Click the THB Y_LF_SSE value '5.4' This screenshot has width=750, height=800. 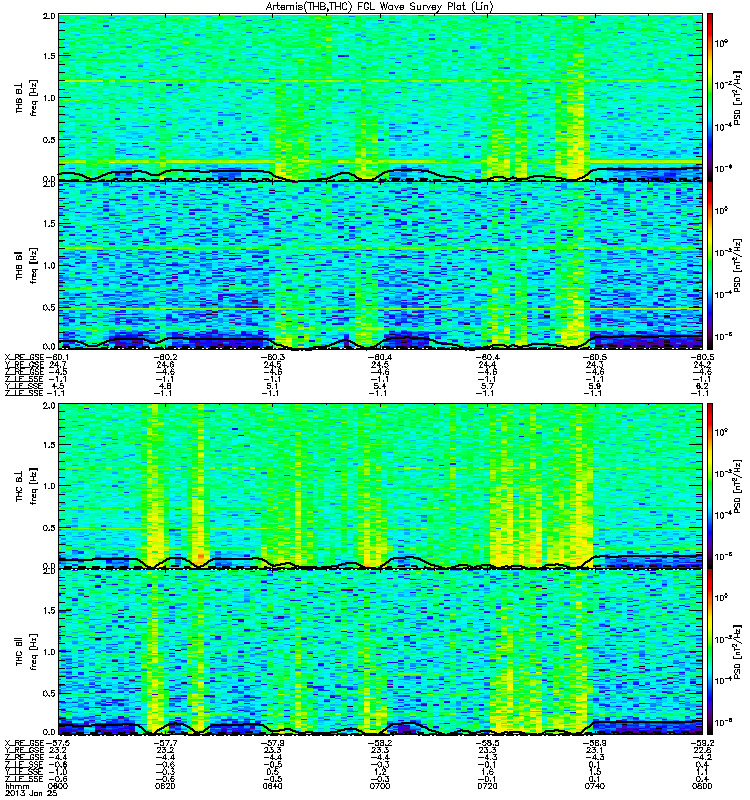380,386
